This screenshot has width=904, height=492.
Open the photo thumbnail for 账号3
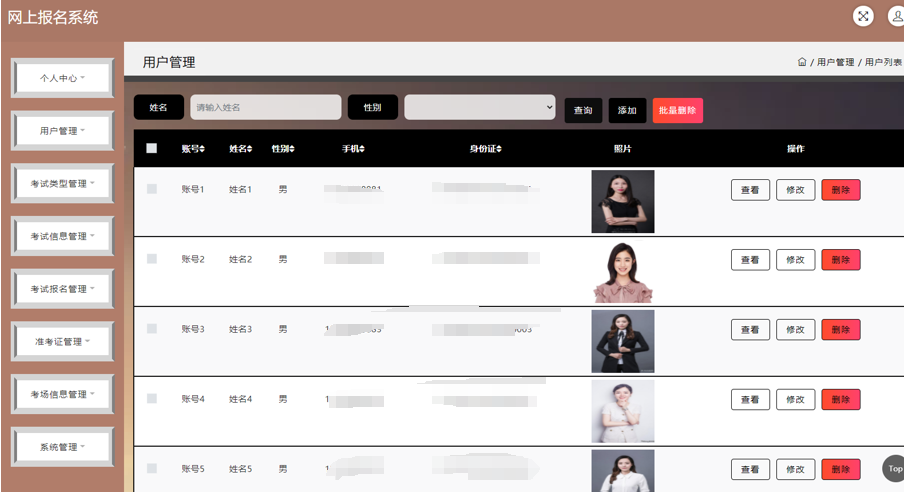pyautogui.click(x=623, y=341)
